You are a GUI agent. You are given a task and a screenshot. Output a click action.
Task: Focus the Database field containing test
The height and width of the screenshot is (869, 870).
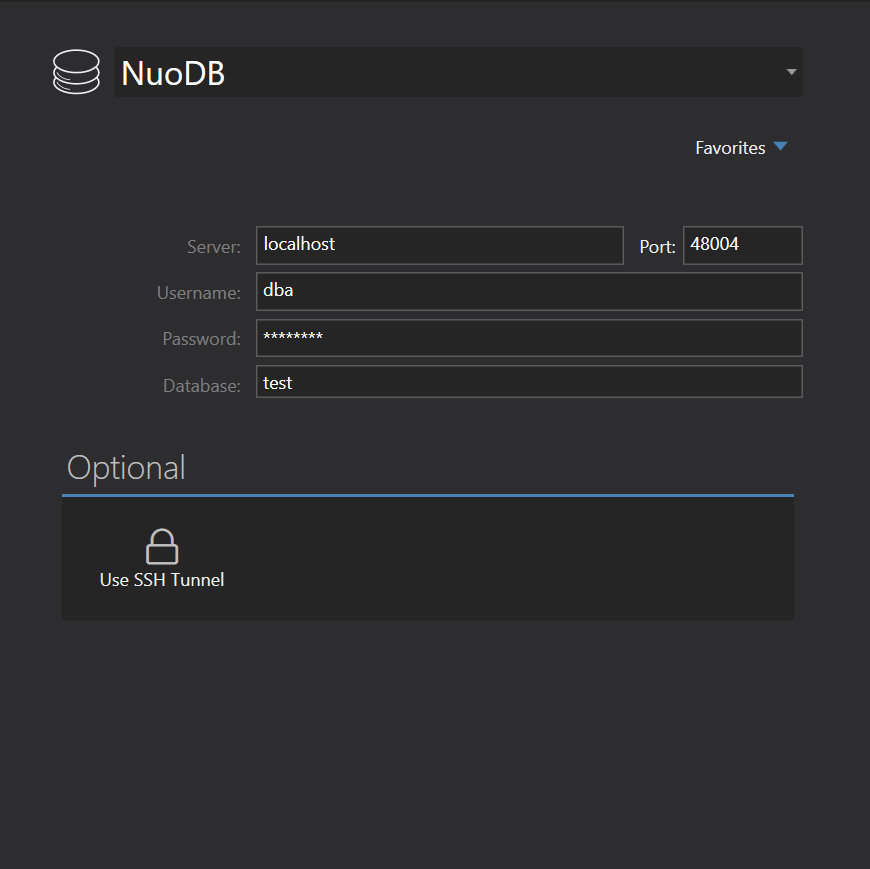pyautogui.click(x=529, y=382)
